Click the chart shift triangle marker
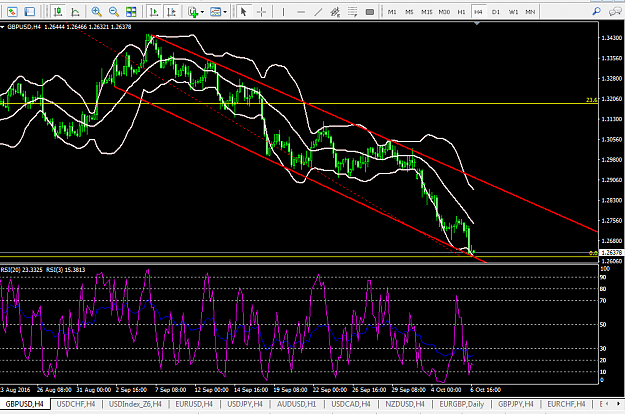Image resolution: width=625 pixels, height=414 pixels. click(477, 24)
